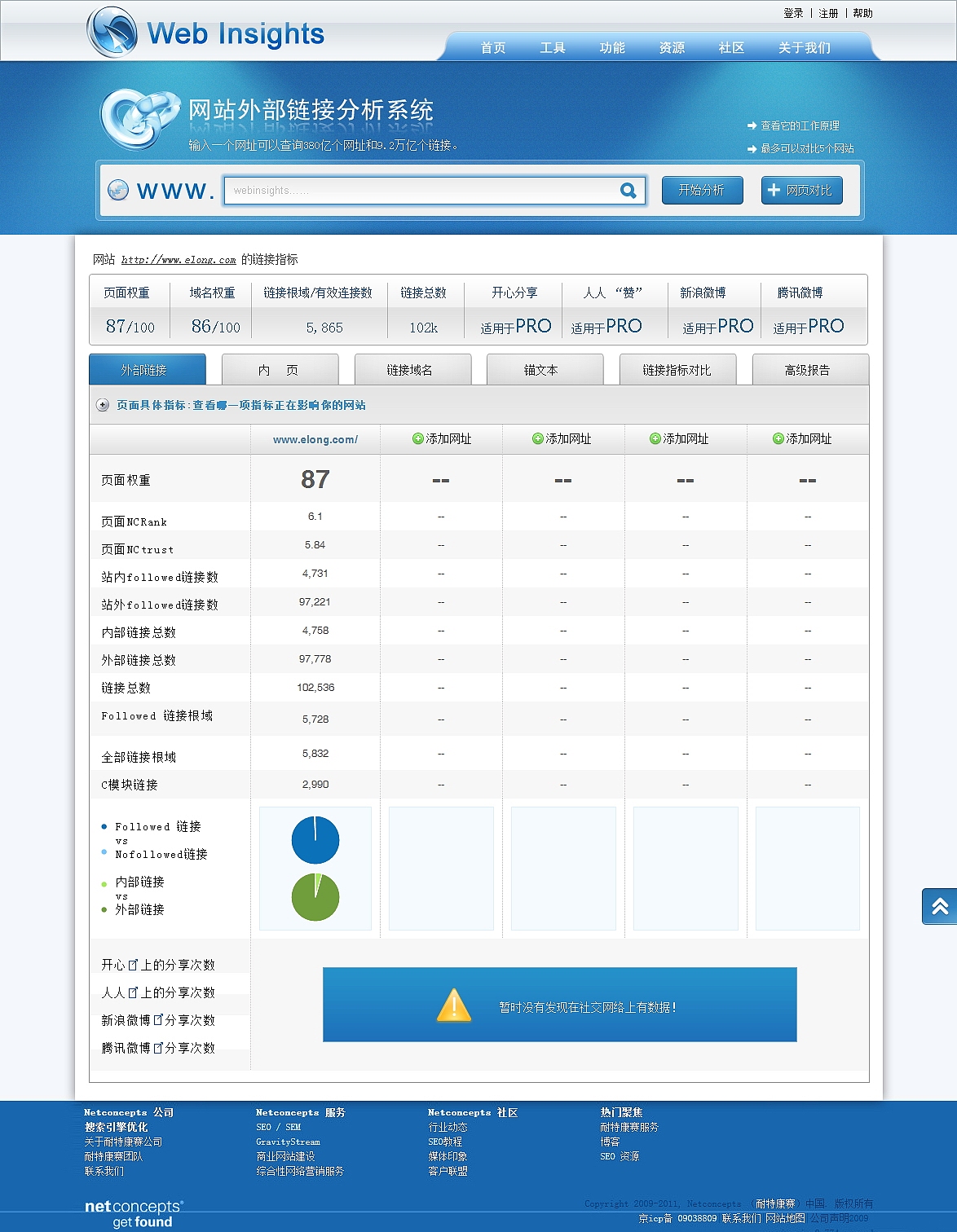Click the 开始分析 button

tap(702, 190)
